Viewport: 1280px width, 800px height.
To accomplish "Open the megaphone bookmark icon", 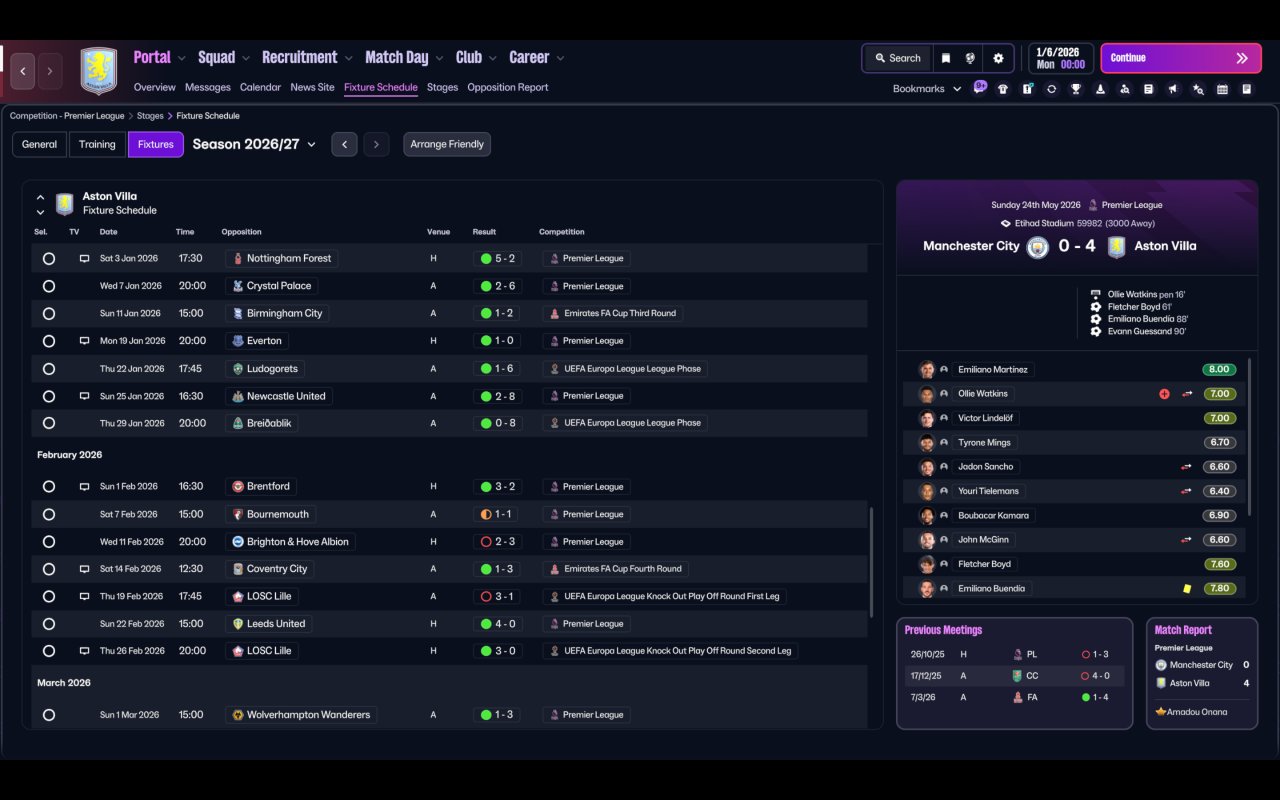I will (x=1173, y=89).
